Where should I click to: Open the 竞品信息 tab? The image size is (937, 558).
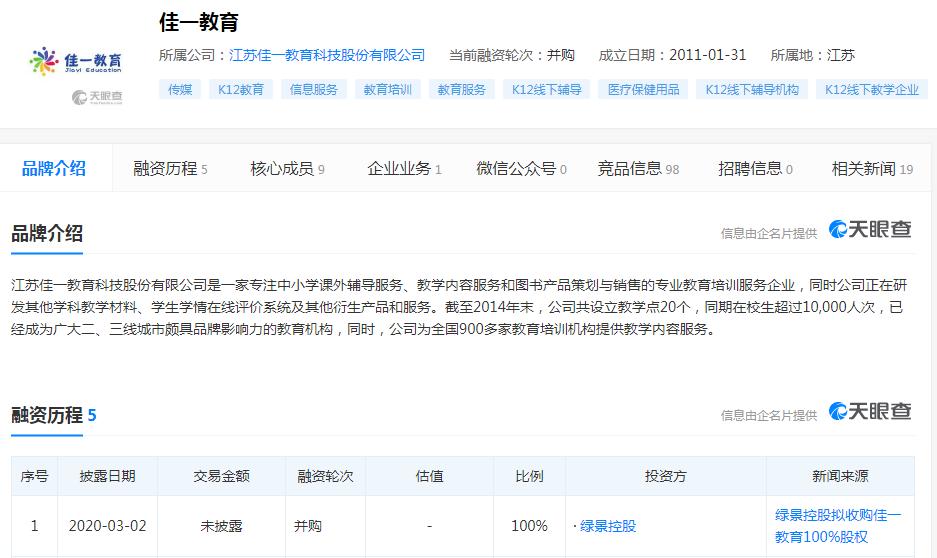(x=638, y=169)
